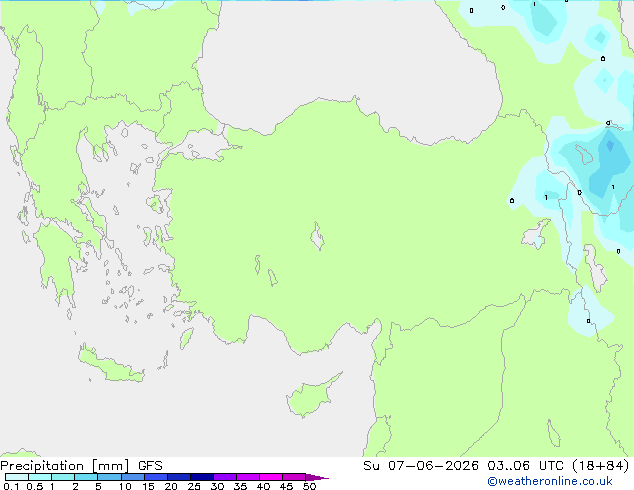Click the 40 to 45 mm magenta swatch
The width and height of the screenshot is (634, 490).
point(271,477)
